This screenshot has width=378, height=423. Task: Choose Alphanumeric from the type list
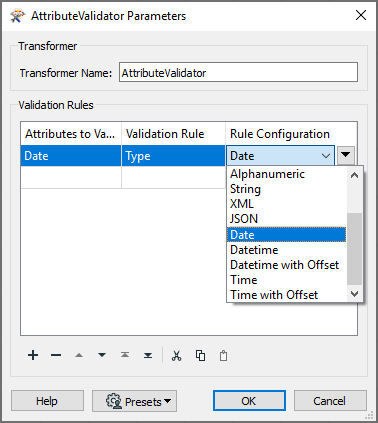point(286,174)
